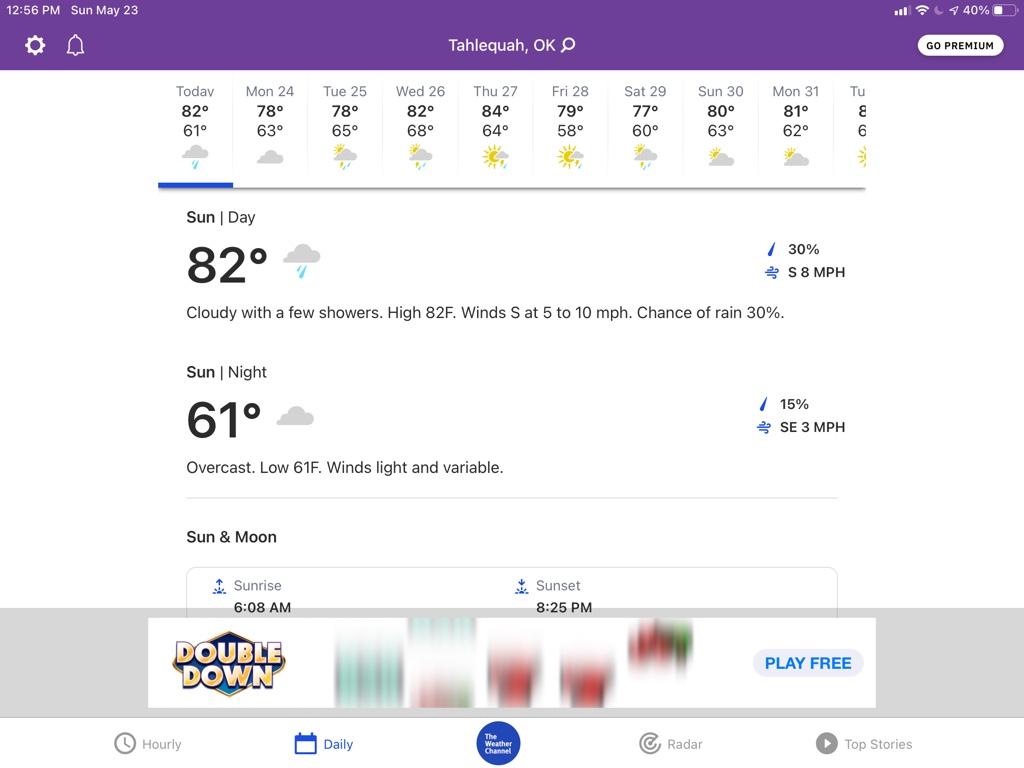The image size is (1024, 768).
Task: Open Top Stories play icon
Action: point(827,743)
